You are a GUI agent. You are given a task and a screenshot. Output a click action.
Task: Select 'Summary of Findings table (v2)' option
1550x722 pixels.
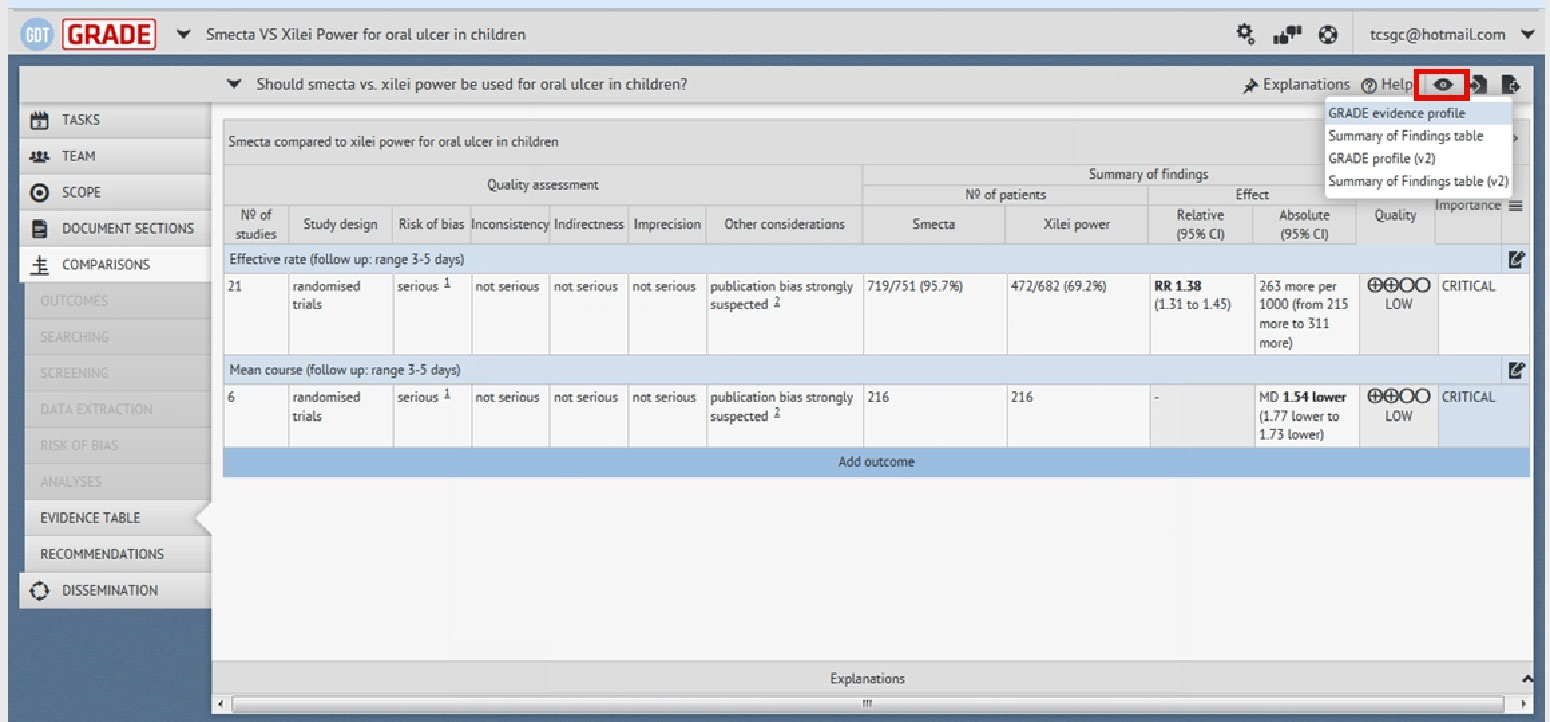(1419, 181)
